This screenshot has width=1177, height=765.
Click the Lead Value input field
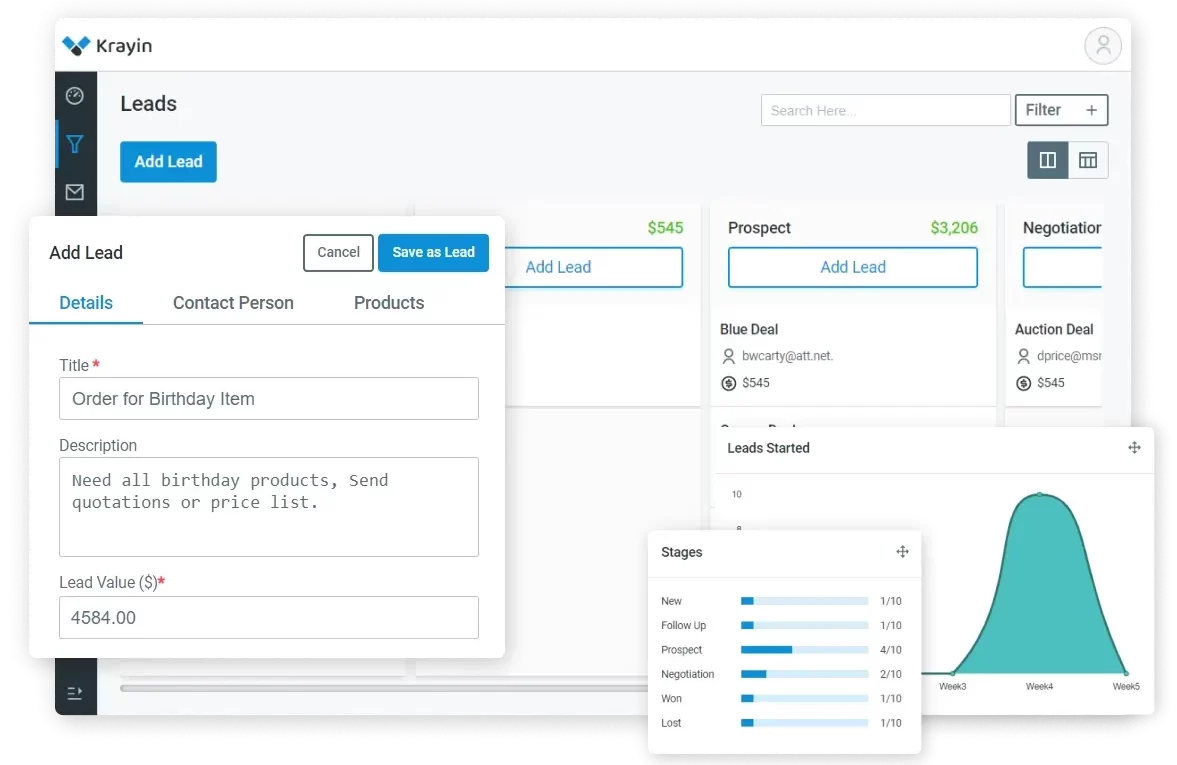(268, 618)
